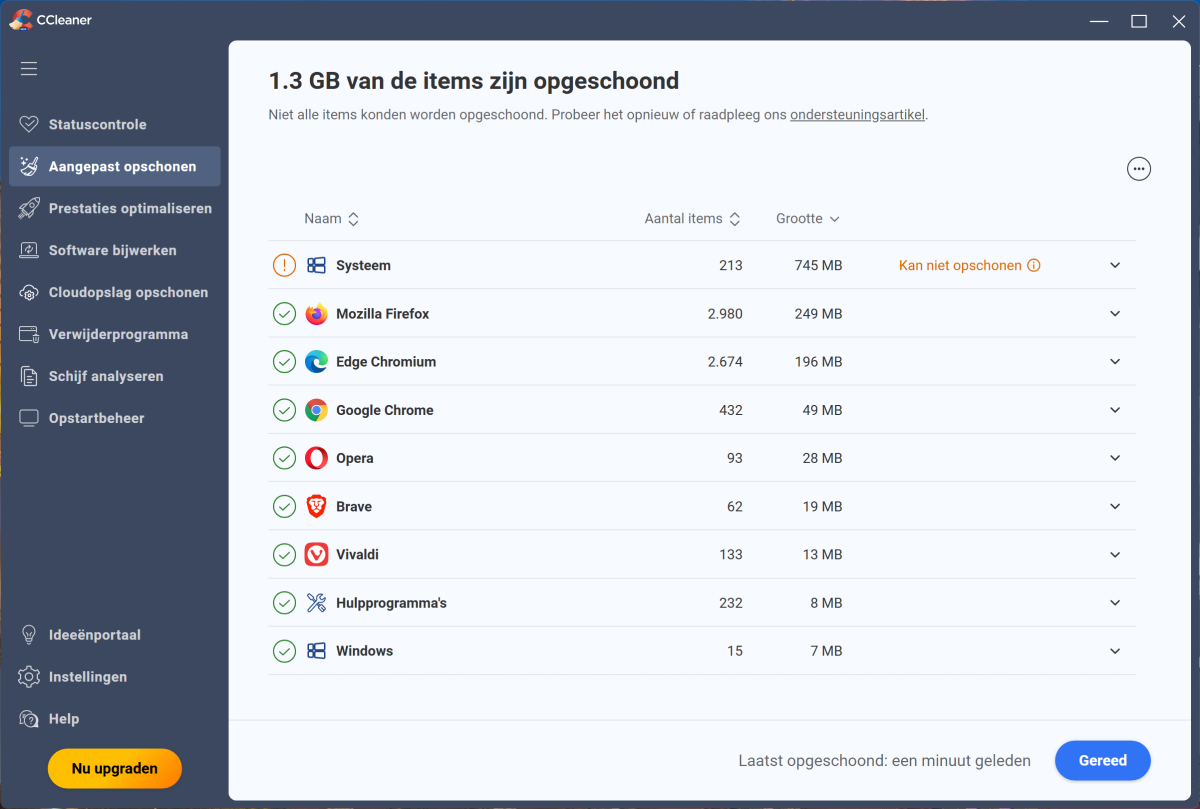This screenshot has width=1200, height=809.
Task: Click the Mozilla Firefox logo icon
Action: point(316,314)
